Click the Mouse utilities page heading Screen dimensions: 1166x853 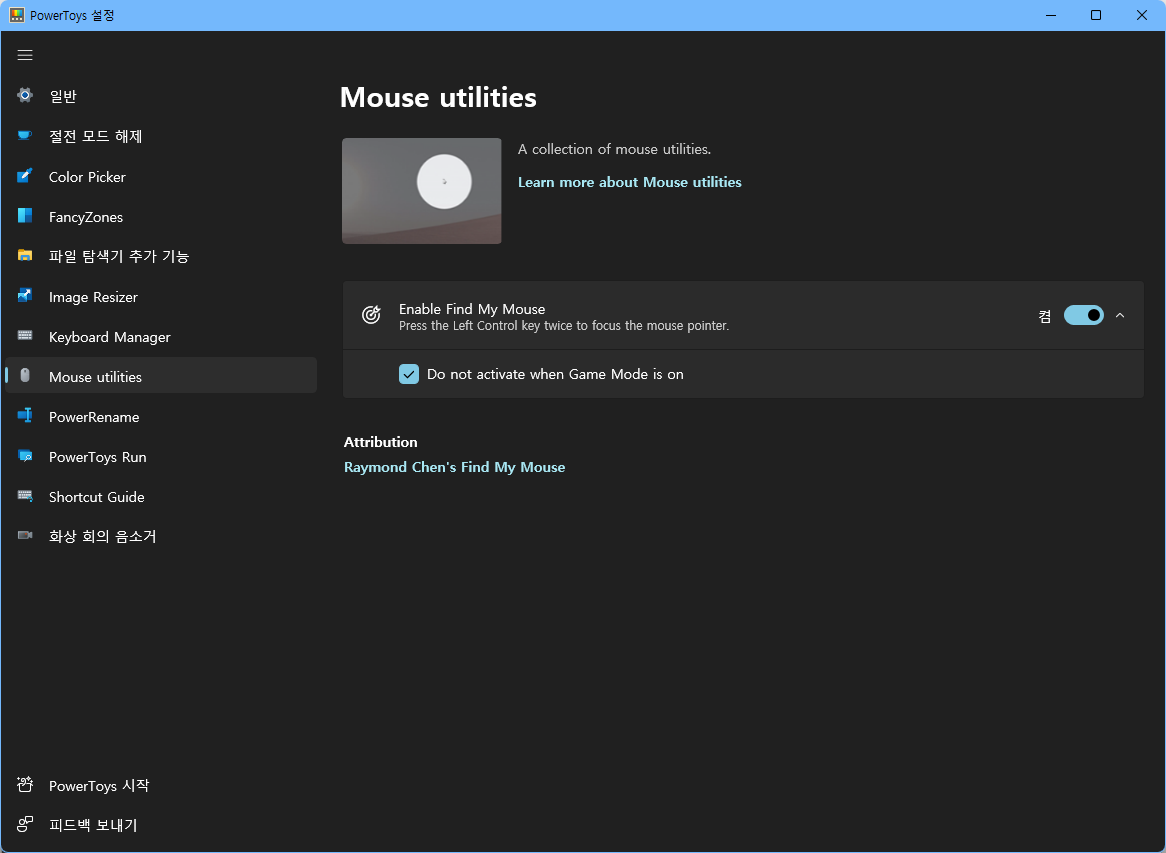[x=438, y=97]
